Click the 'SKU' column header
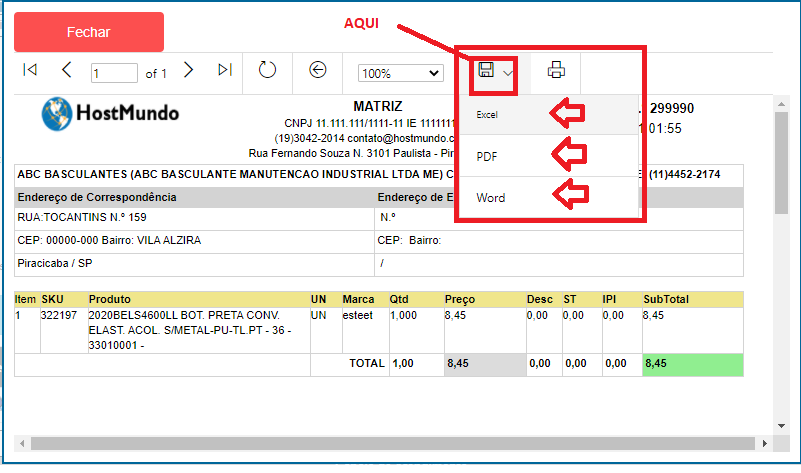The height and width of the screenshot is (473, 801). point(53,299)
